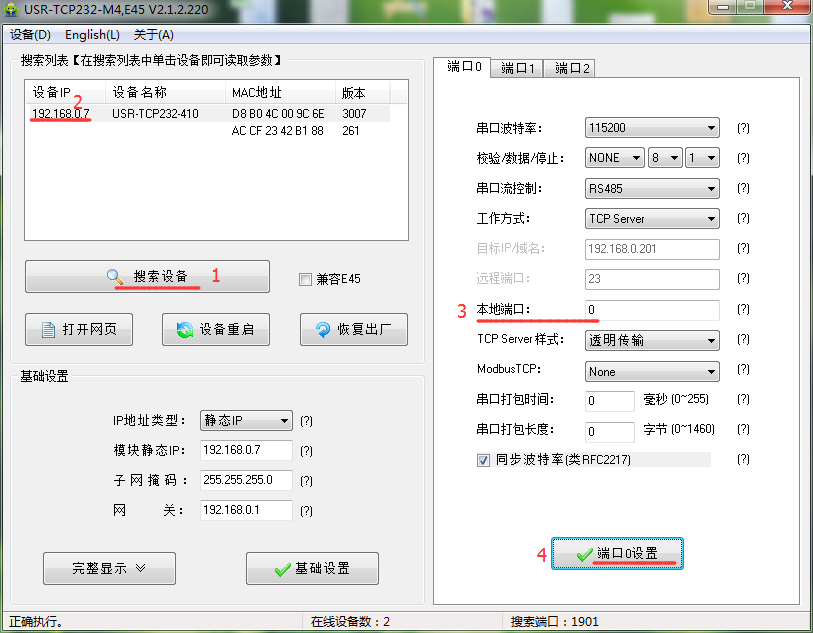Image resolution: width=813 pixels, height=633 pixels.
Task: Open help (?) next to 本地端口
Action: [743, 310]
